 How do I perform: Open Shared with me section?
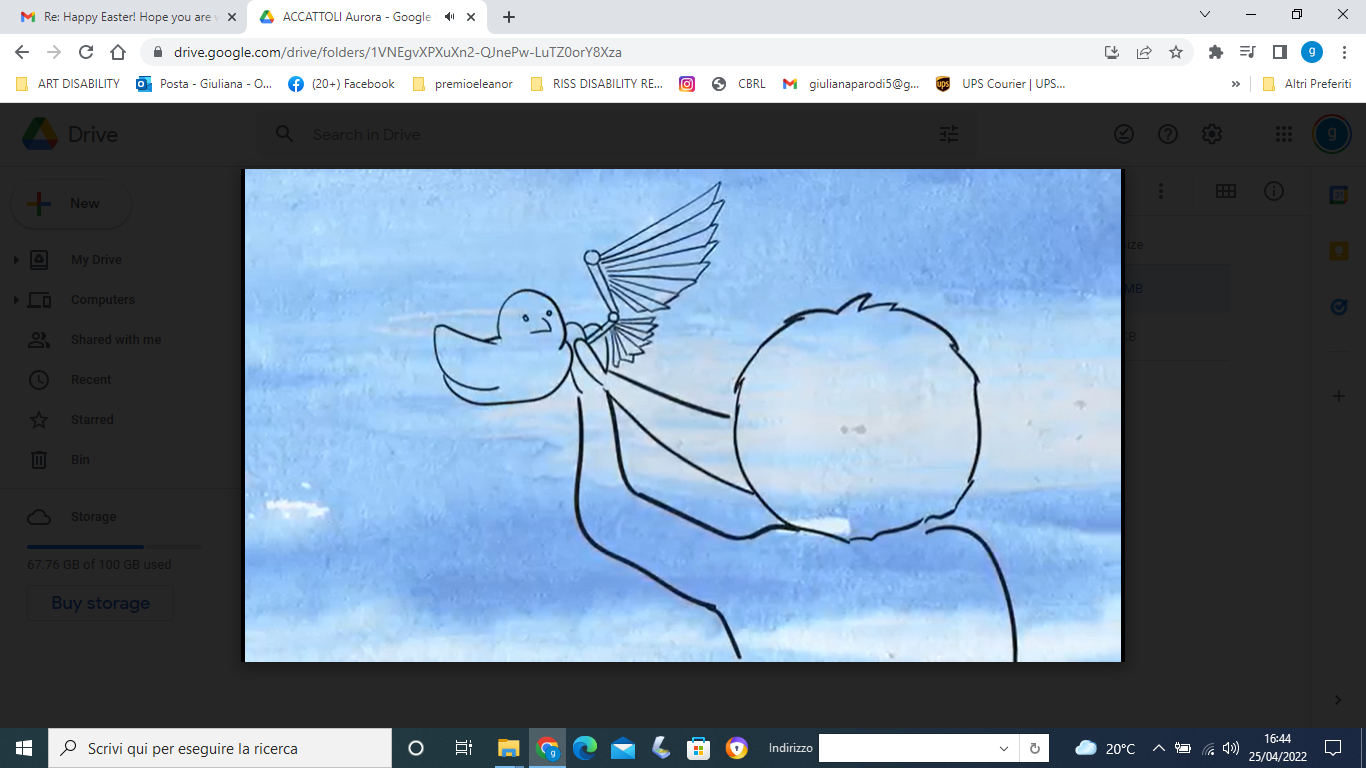tap(115, 340)
